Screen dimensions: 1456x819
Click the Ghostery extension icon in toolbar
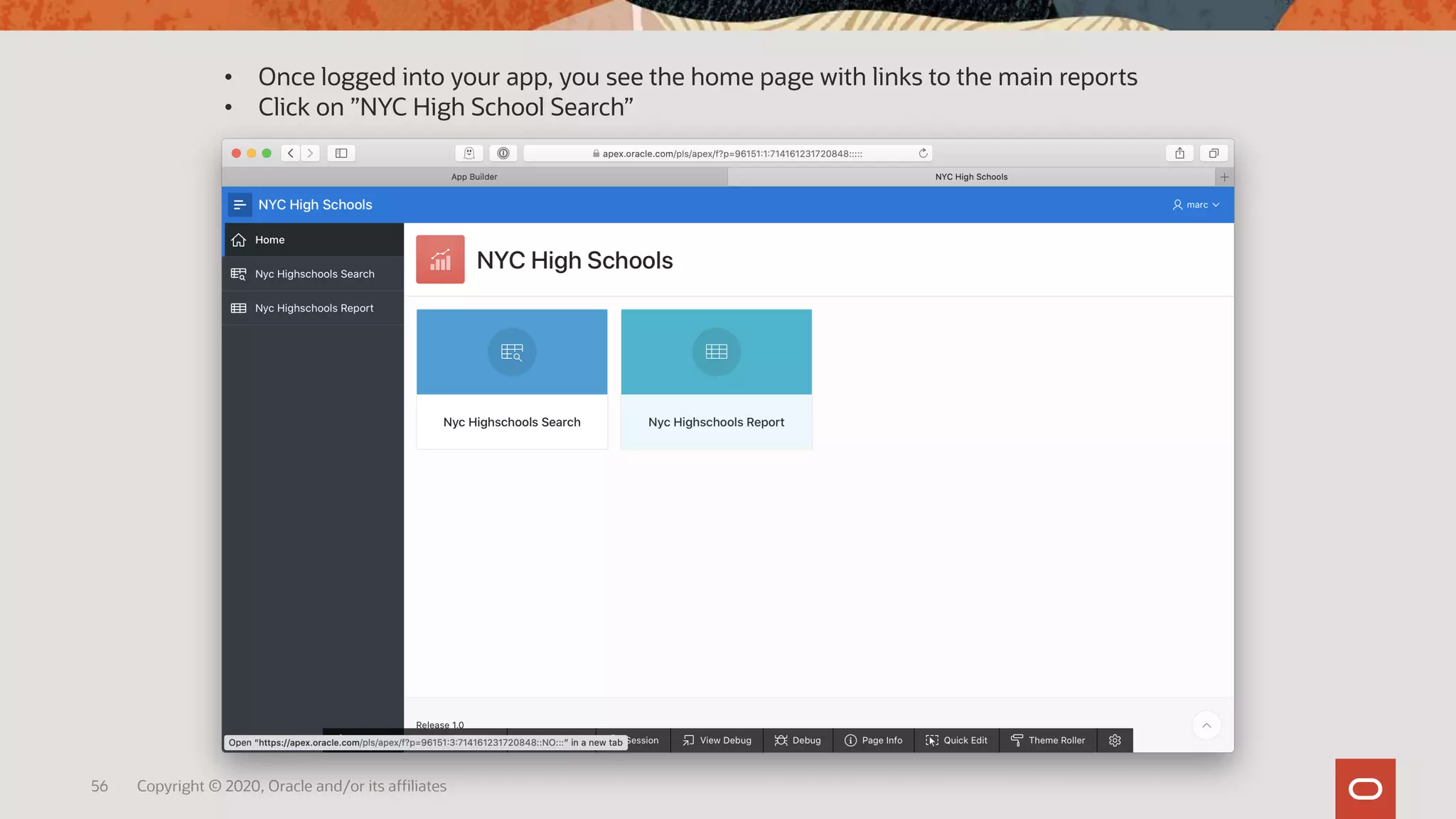click(469, 153)
